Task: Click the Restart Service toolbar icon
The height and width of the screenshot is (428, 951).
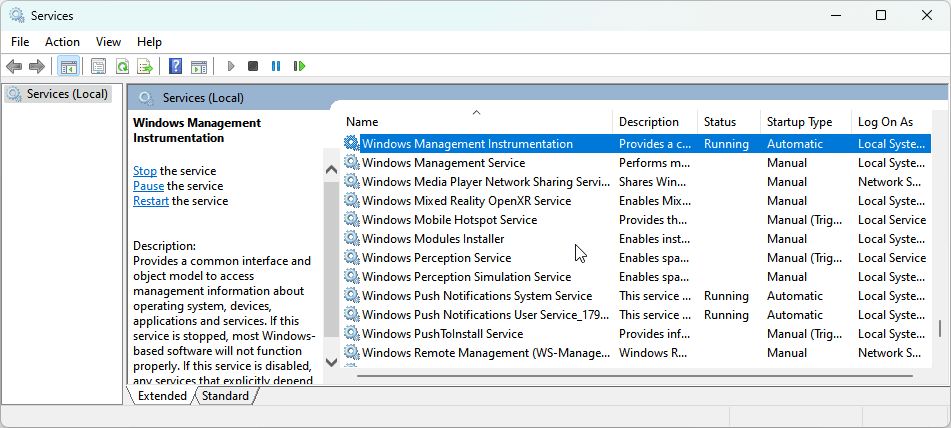Action: (x=299, y=66)
